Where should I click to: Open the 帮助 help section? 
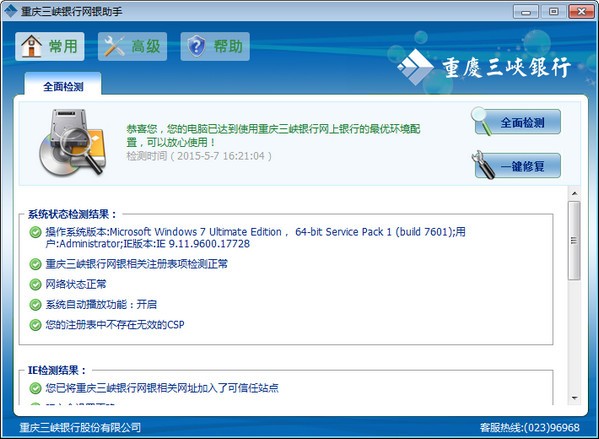[x=215, y=47]
